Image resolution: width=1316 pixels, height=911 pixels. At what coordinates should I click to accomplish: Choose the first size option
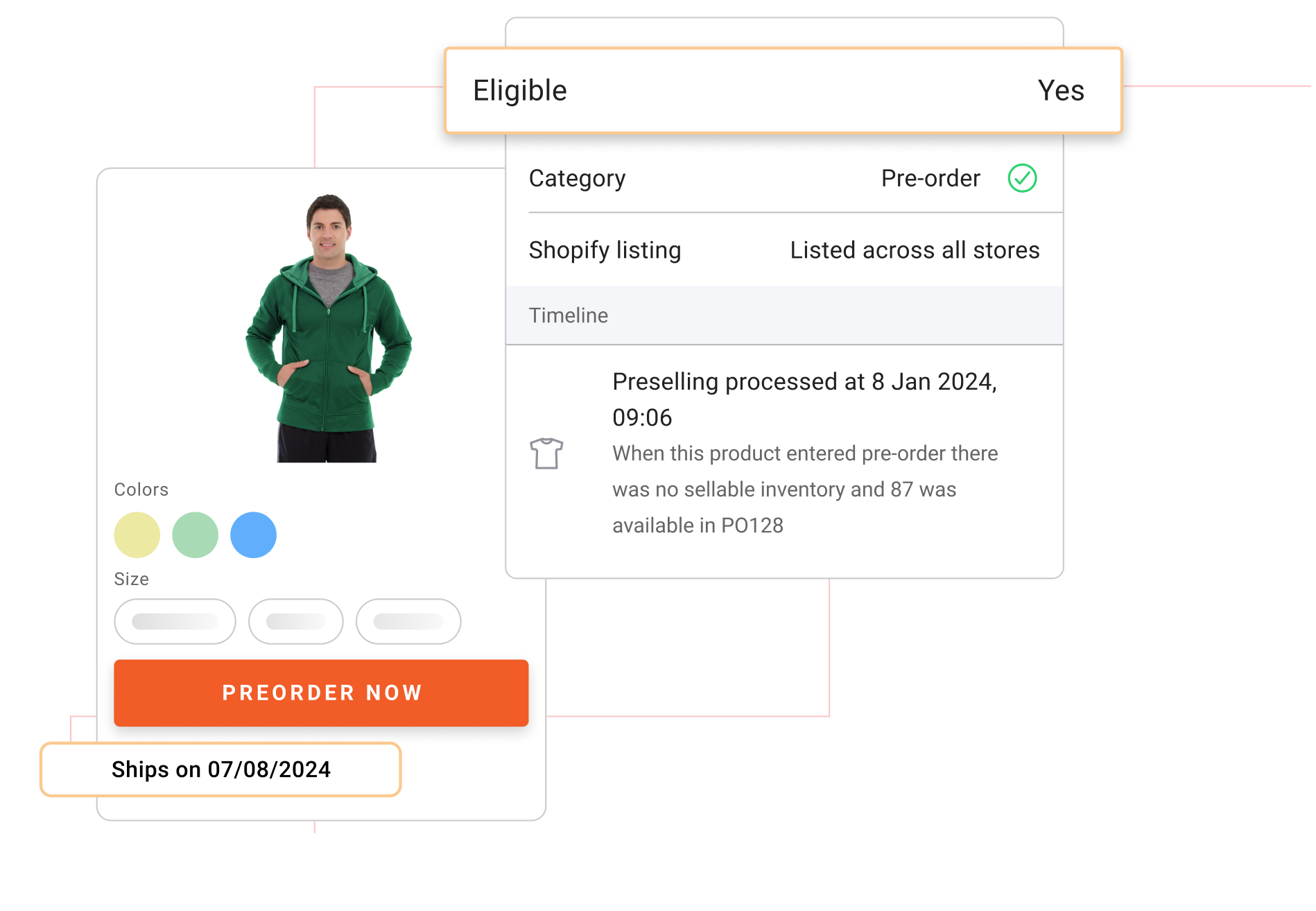pos(175,621)
